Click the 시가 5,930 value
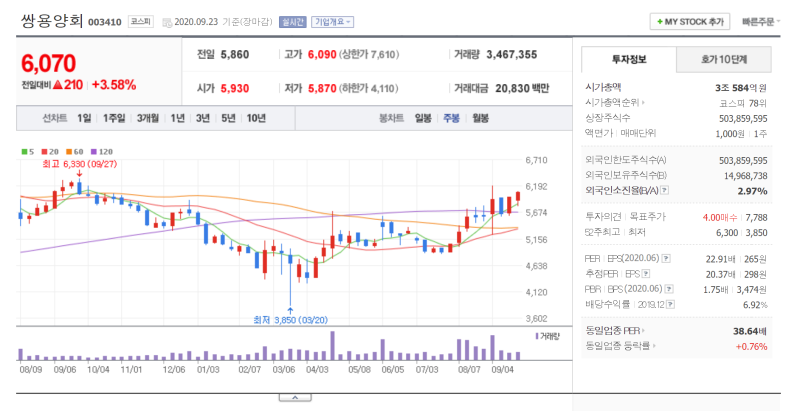 coord(235,89)
